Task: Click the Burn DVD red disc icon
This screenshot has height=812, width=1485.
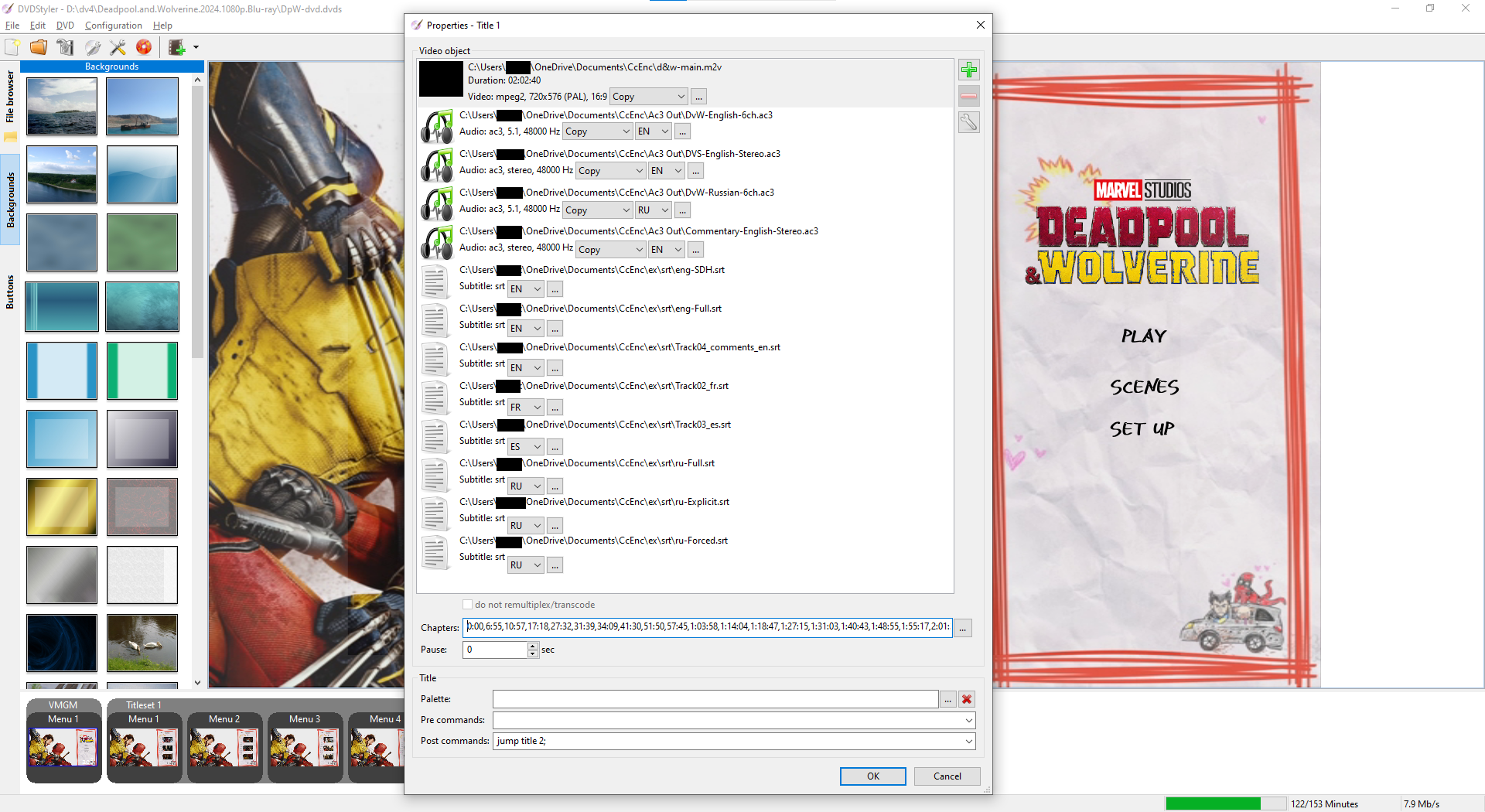Action: 144,47
